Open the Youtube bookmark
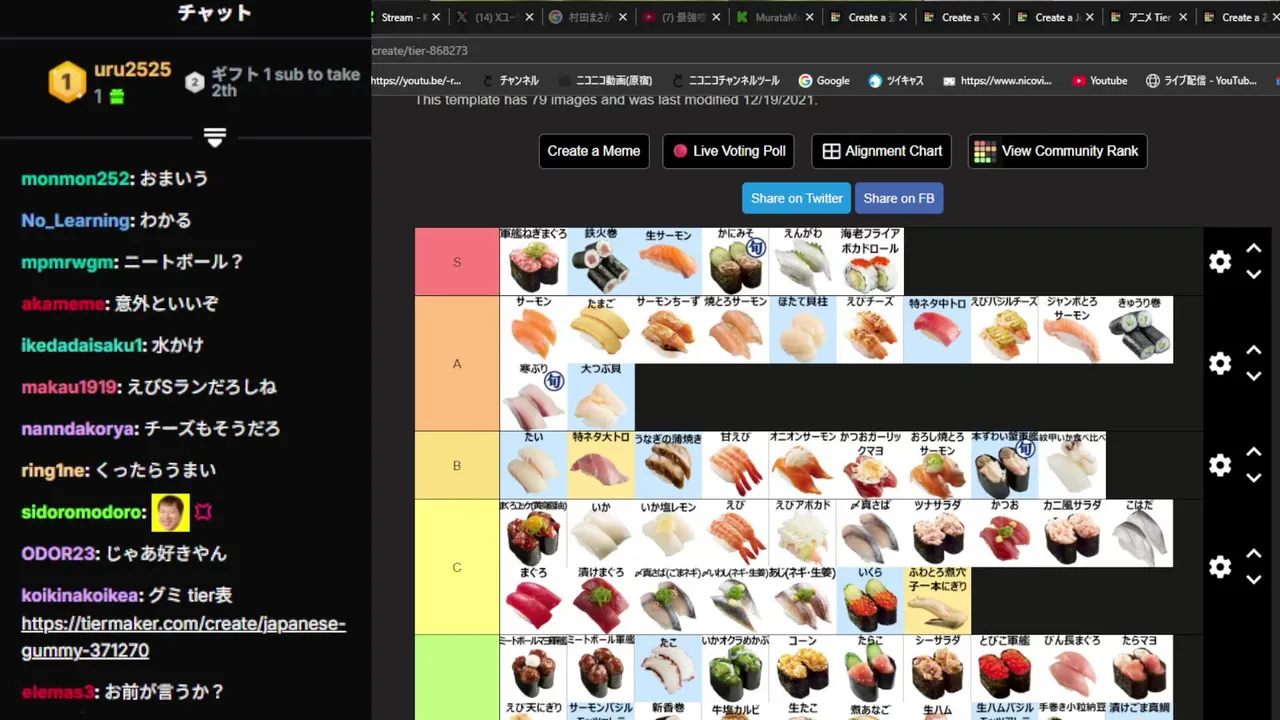The image size is (1280, 720). (x=1099, y=81)
